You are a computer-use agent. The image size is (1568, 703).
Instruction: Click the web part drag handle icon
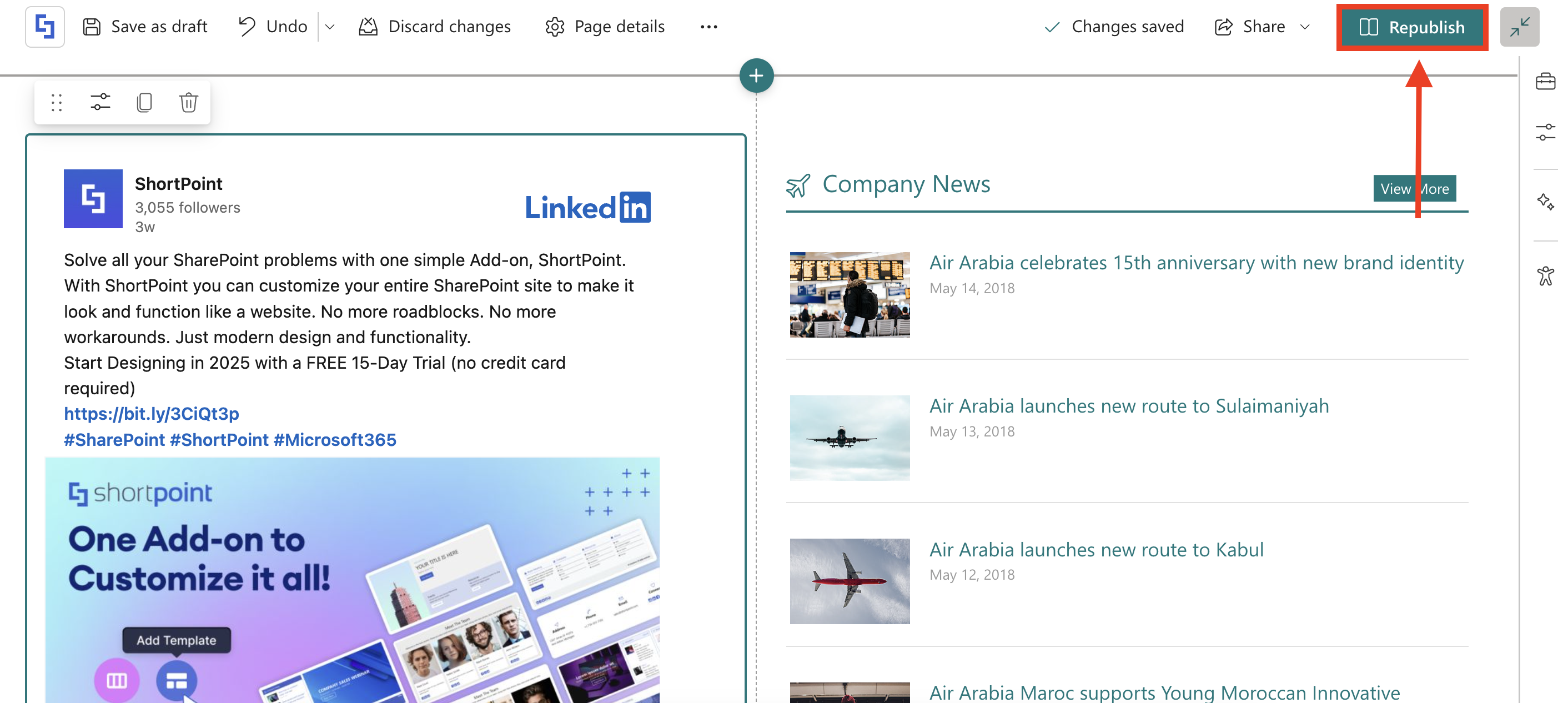(x=57, y=102)
